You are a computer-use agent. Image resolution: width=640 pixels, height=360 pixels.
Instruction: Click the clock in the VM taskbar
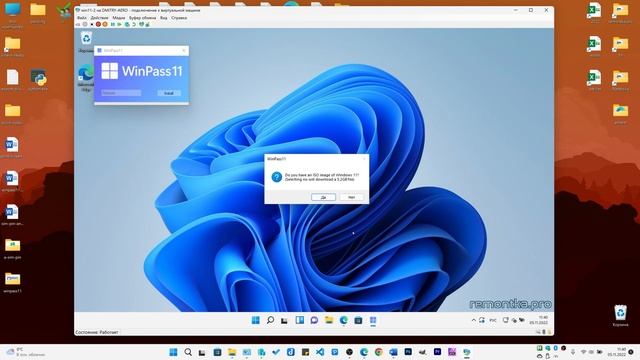tap(539, 320)
